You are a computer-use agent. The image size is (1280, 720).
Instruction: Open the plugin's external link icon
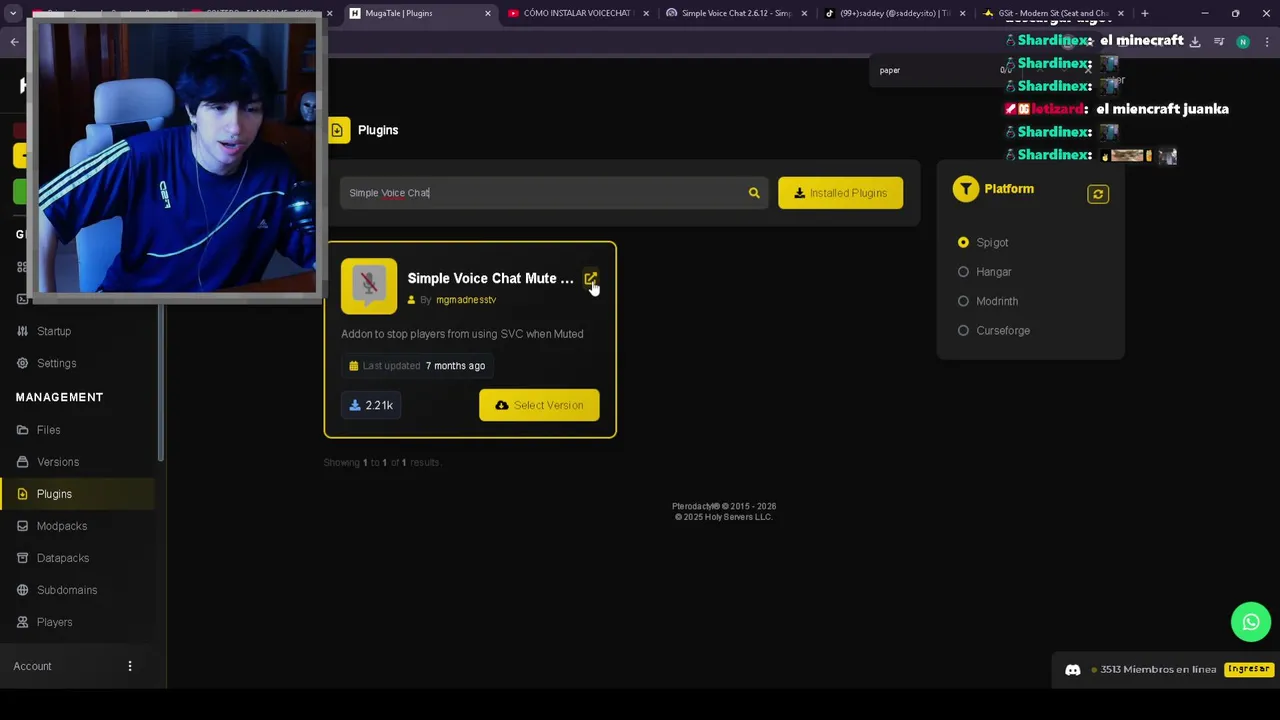coord(590,278)
